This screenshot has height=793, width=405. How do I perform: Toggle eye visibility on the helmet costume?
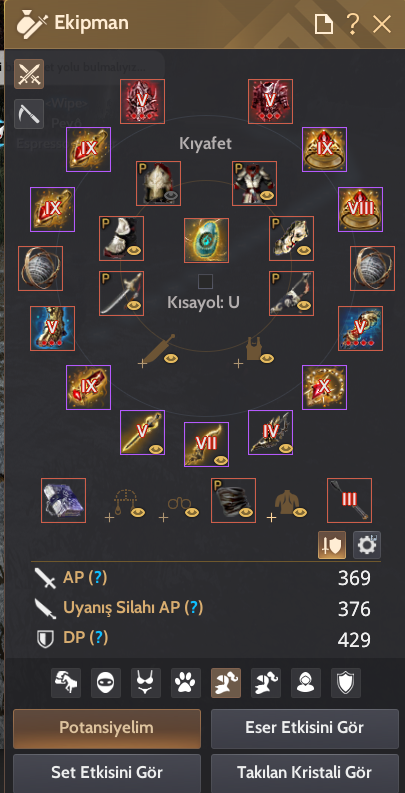click(x=171, y=195)
